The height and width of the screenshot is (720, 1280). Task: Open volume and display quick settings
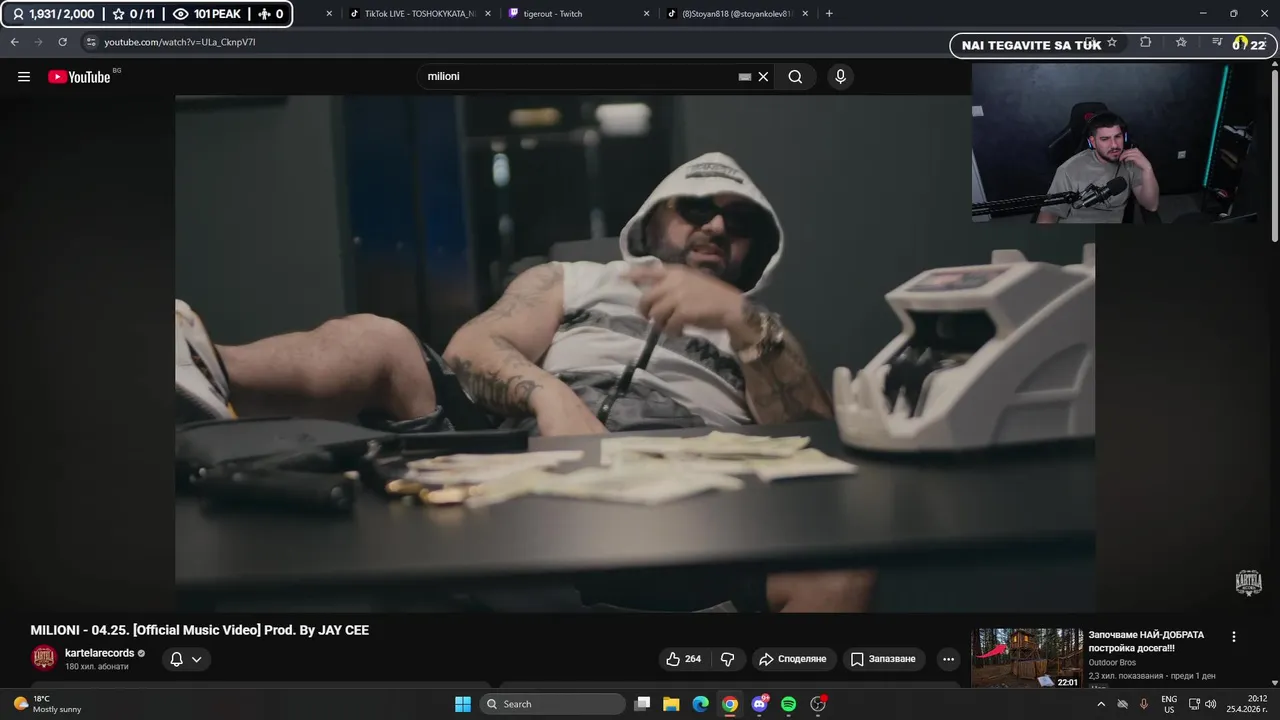click(1202, 704)
